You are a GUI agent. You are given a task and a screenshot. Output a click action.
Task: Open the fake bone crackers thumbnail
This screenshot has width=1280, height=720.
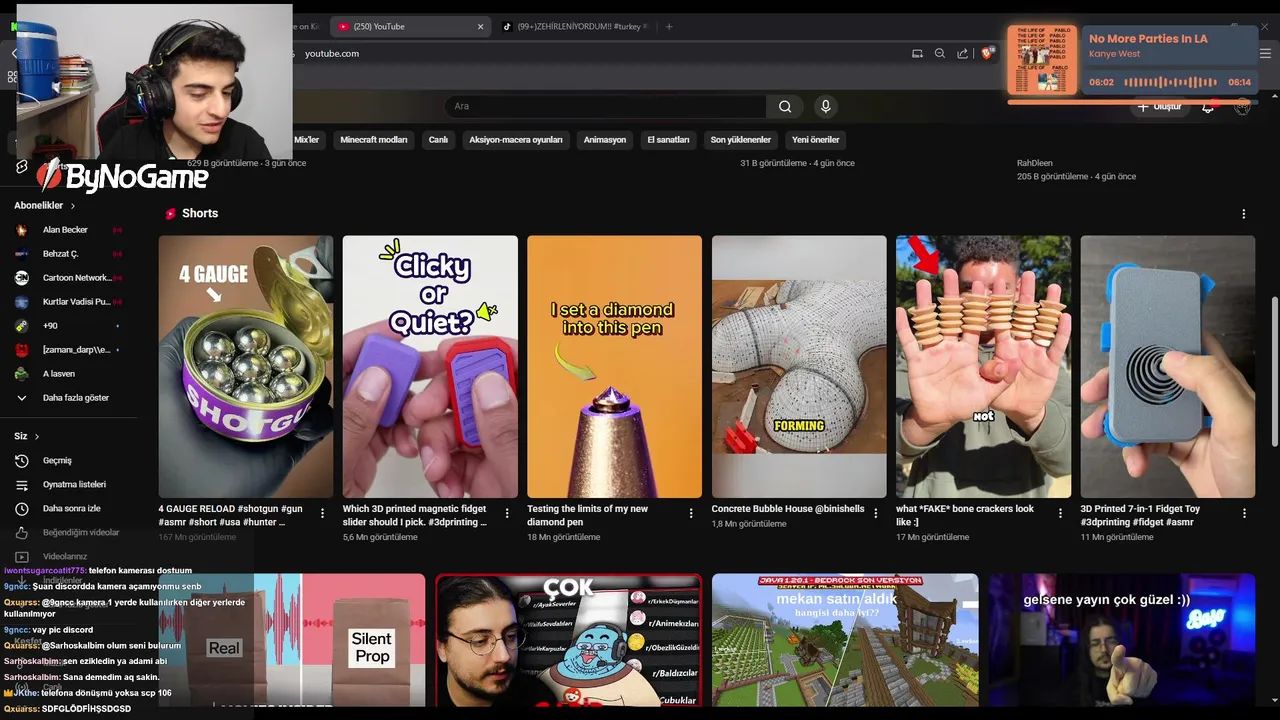[983, 367]
